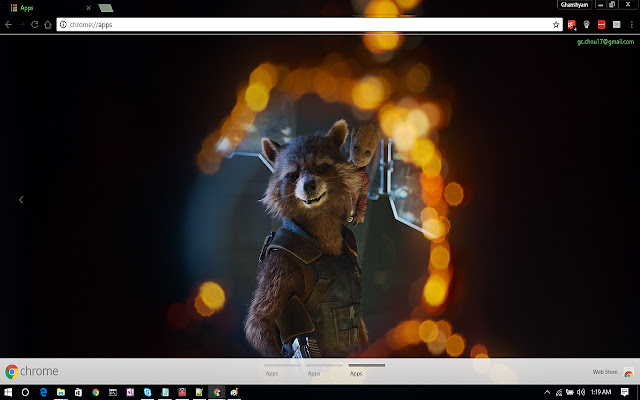The width and height of the screenshot is (640, 400).
Task: Click the 1:19 AM clock
Action: pos(601,392)
